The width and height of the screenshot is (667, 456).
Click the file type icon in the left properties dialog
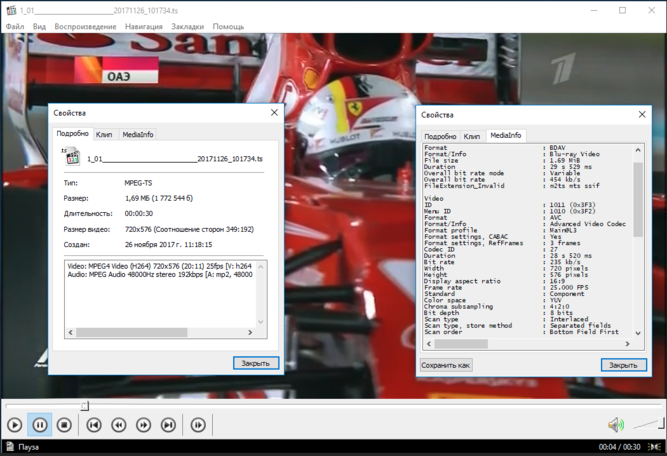coord(71,156)
